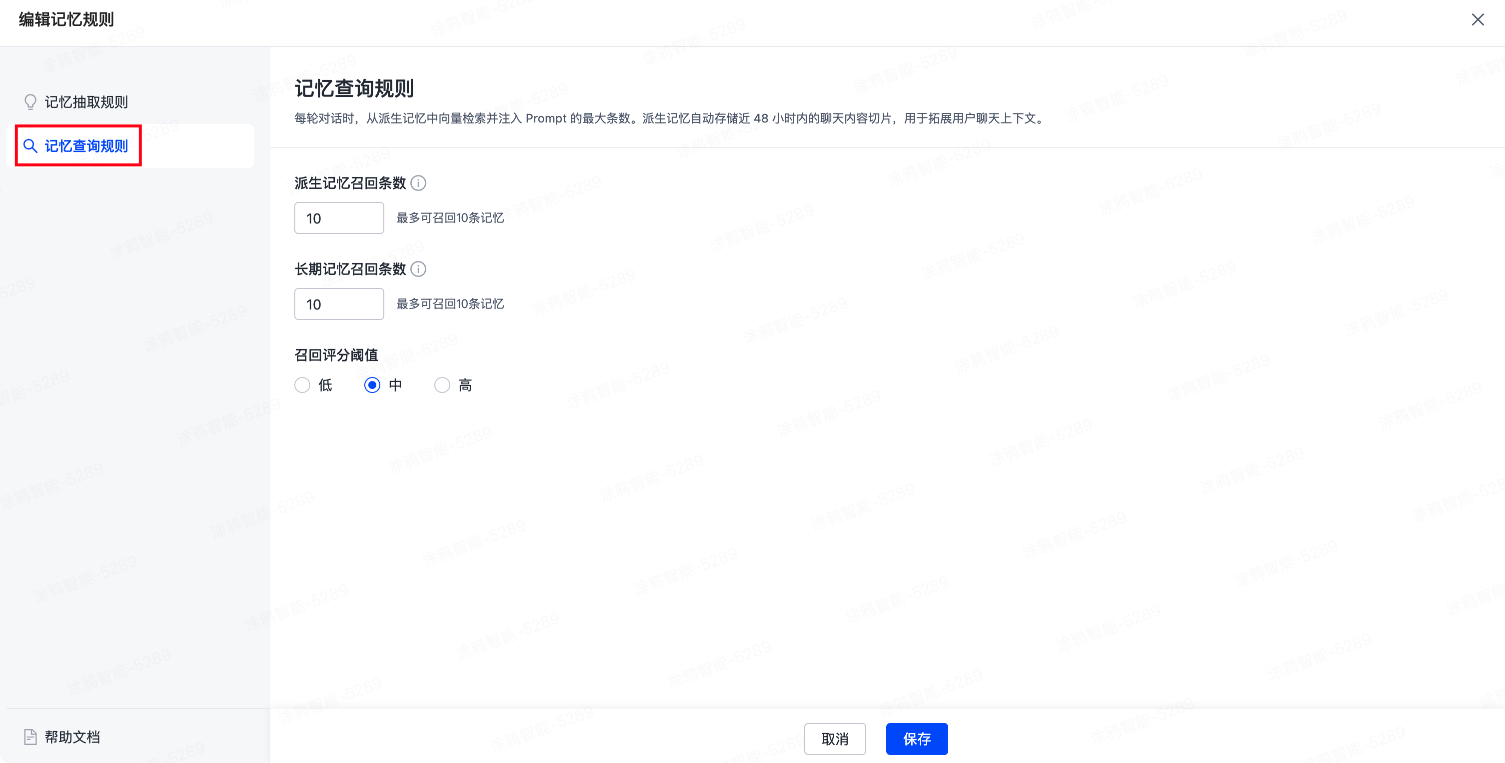The image size is (1505, 763).
Task: Select the 低 recall threshold option
Action: (x=302, y=384)
